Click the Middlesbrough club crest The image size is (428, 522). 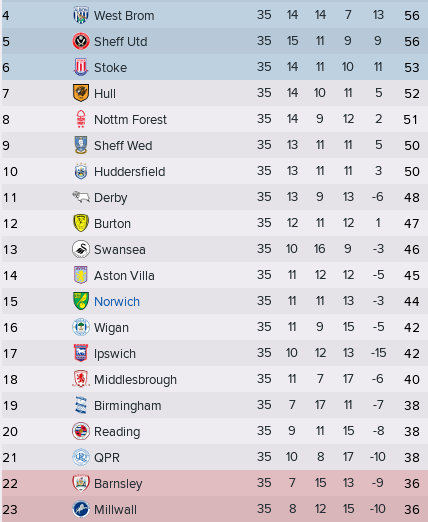(81, 379)
